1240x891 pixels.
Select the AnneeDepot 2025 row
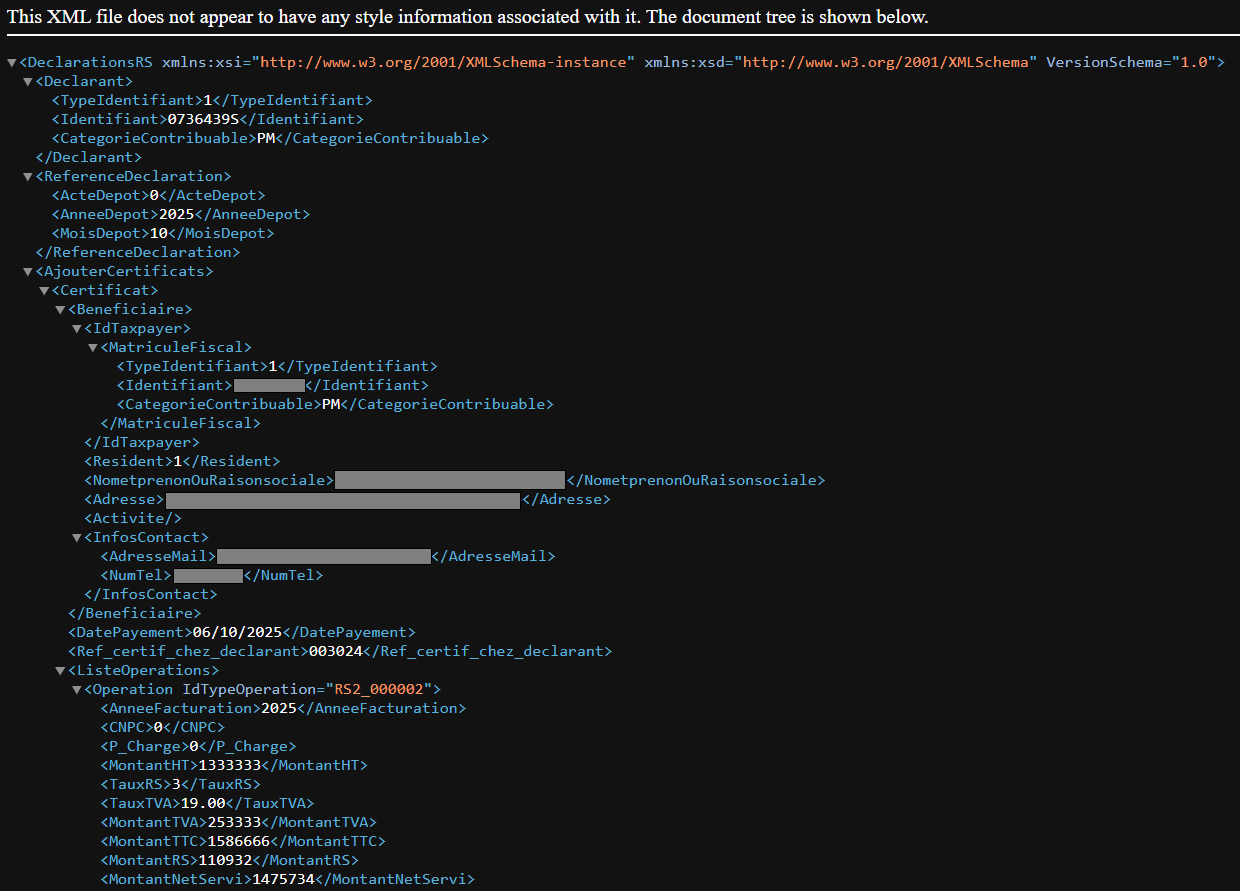[x=180, y=215]
